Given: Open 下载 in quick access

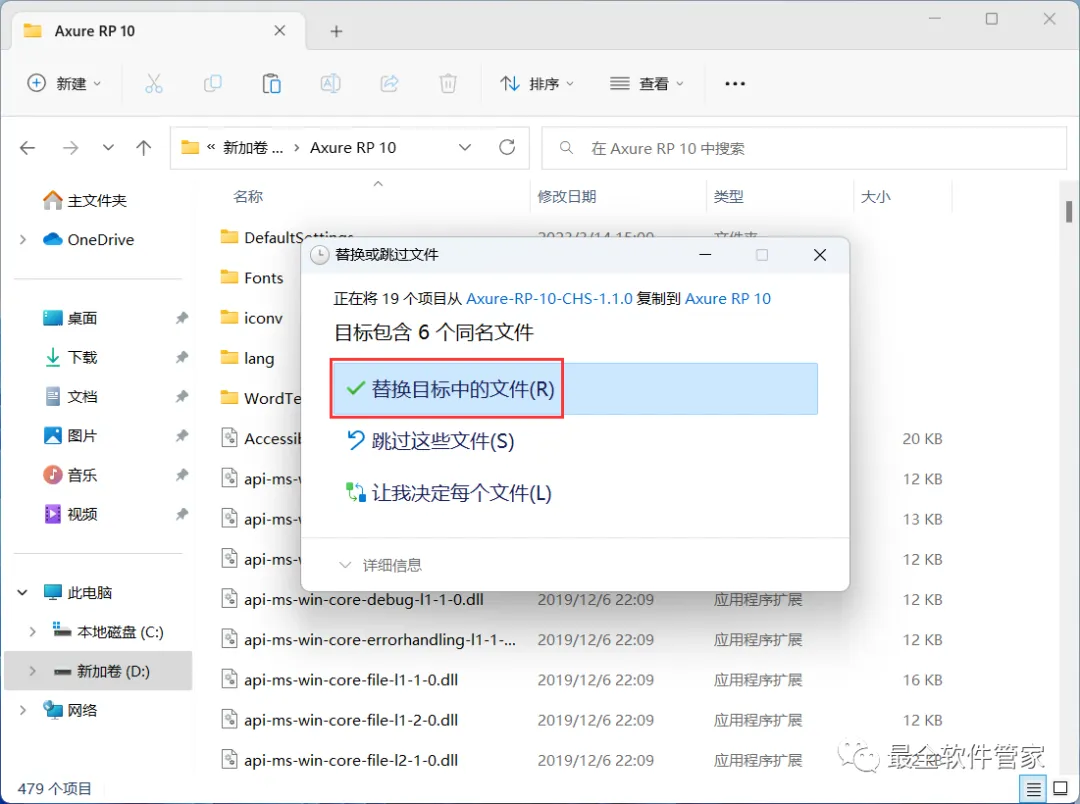Looking at the screenshot, I should pos(82,358).
